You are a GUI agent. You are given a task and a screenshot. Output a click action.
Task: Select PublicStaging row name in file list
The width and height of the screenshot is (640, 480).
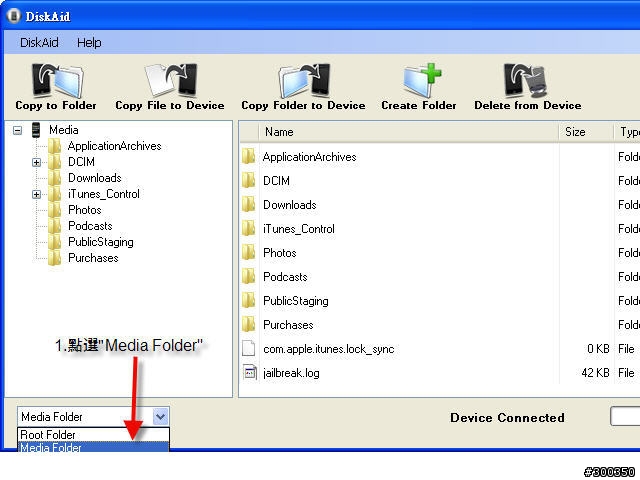coord(296,301)
